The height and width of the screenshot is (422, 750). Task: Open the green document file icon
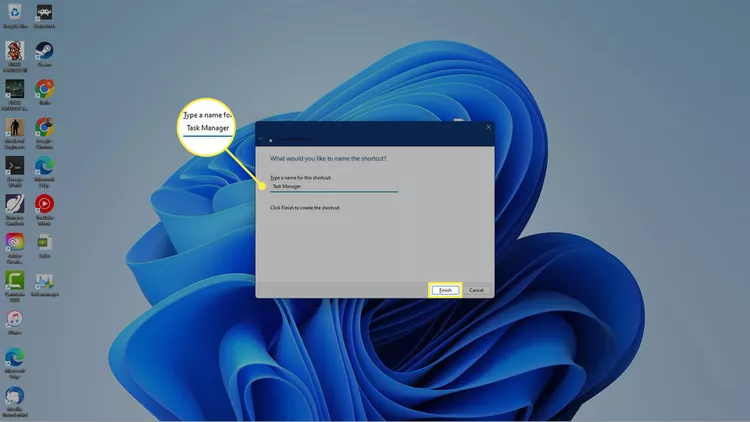[x=44, y=246]
